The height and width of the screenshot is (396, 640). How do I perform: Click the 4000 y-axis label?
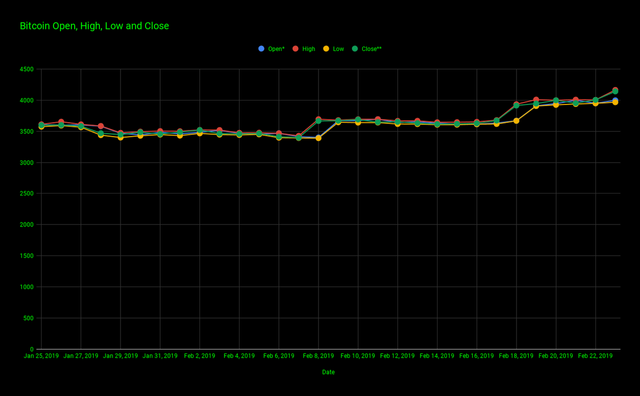[x=27, y=100]
